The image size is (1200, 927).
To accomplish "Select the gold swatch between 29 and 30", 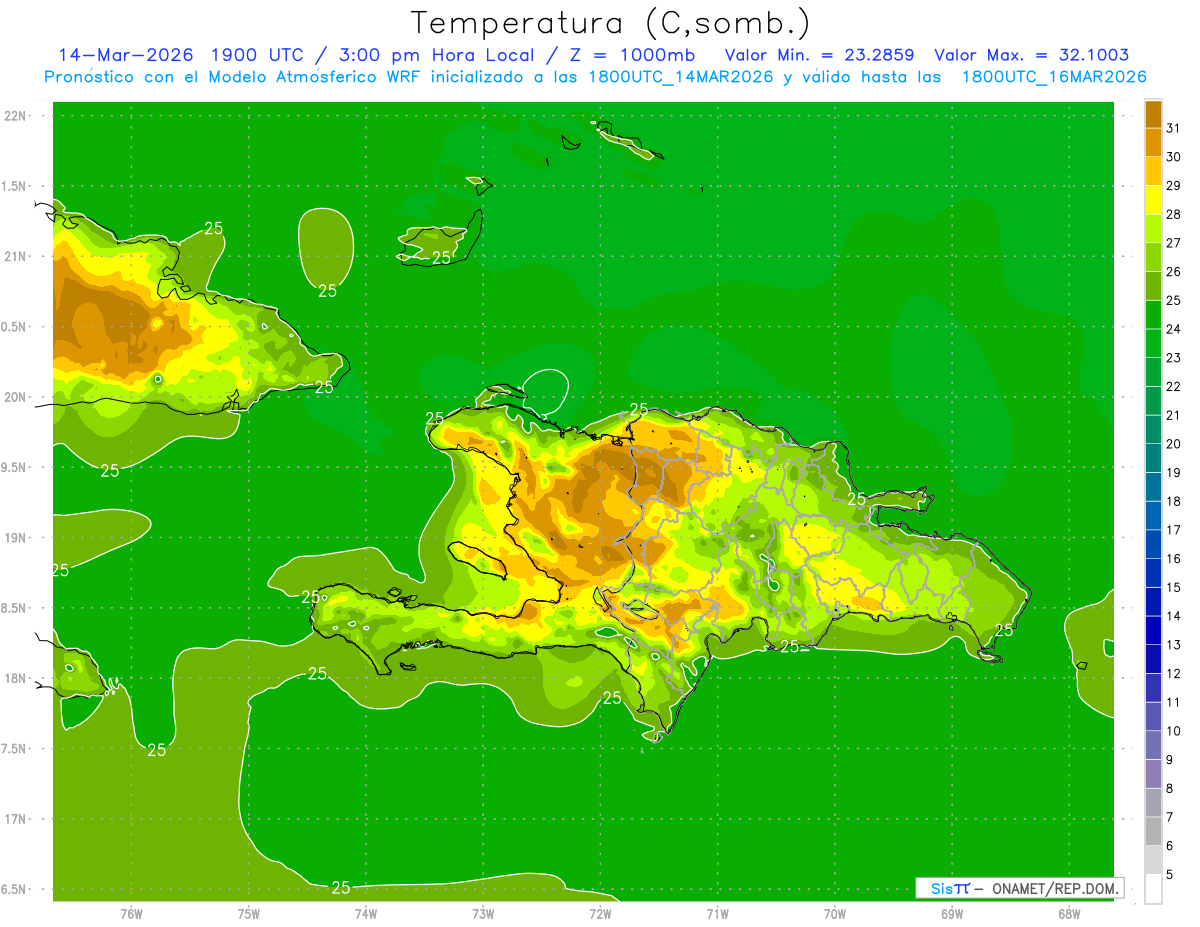I will tap(1153, 171).
